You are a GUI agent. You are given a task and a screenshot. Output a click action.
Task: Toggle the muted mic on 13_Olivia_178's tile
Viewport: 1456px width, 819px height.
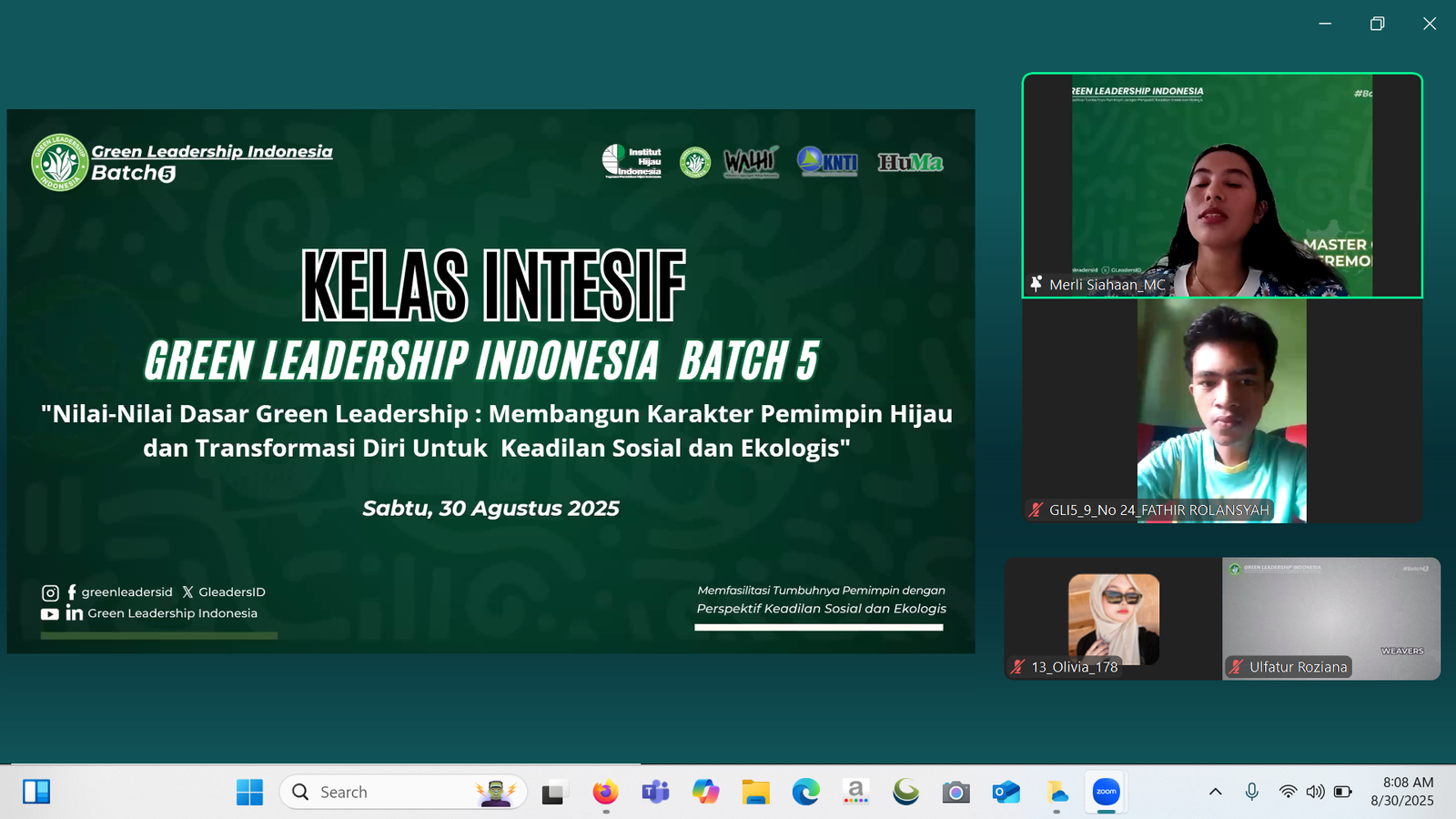(1016, 667)
